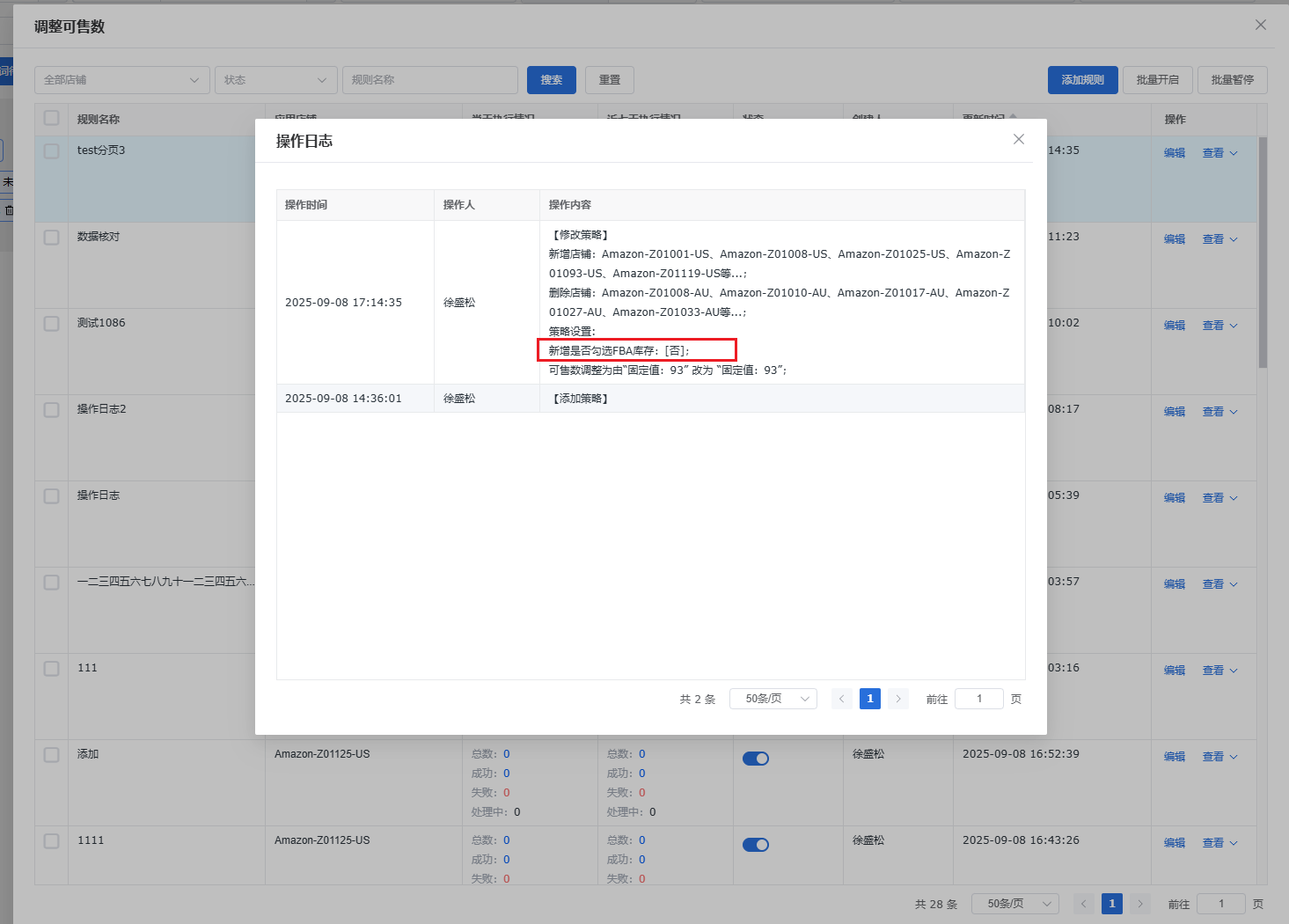The height and width of the screenshot is (924, 1289).
Task: Go to previous page in bottom rule list pagination
Action: tap(1084, 904)
